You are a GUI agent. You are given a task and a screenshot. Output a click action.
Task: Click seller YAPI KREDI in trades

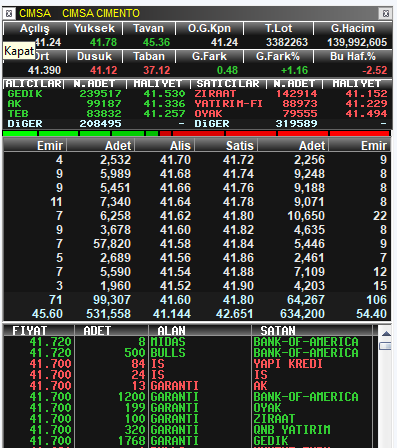[288, 364]
